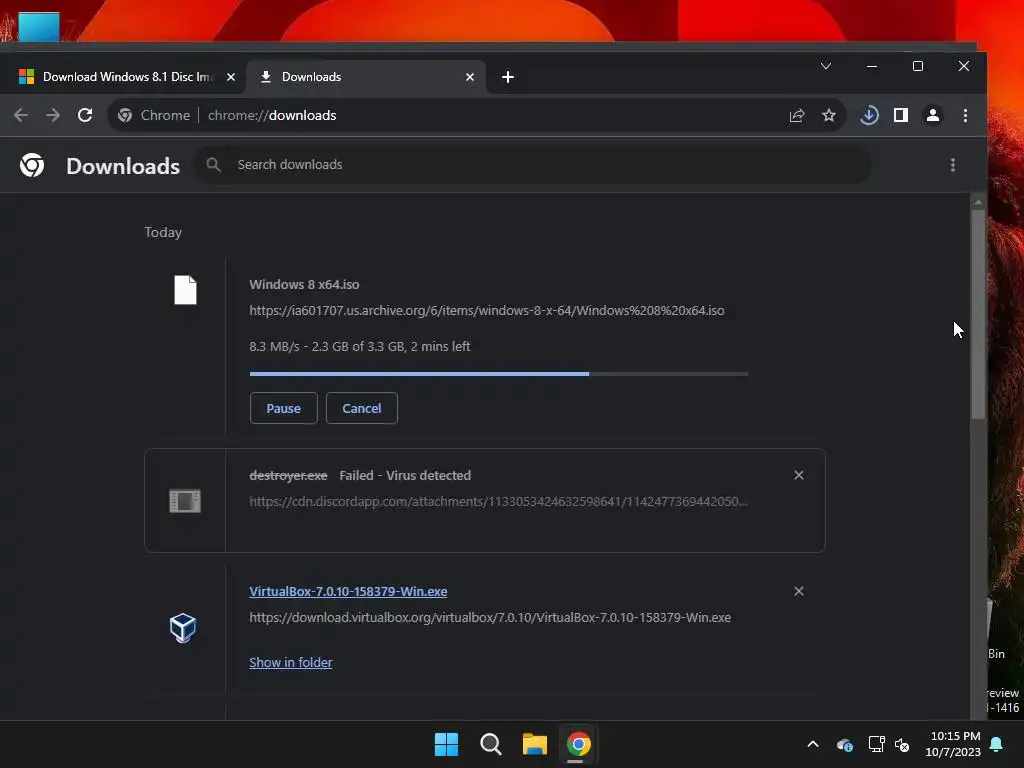
Task: Focus the Search downloads field
Action: tap(532, 165)
